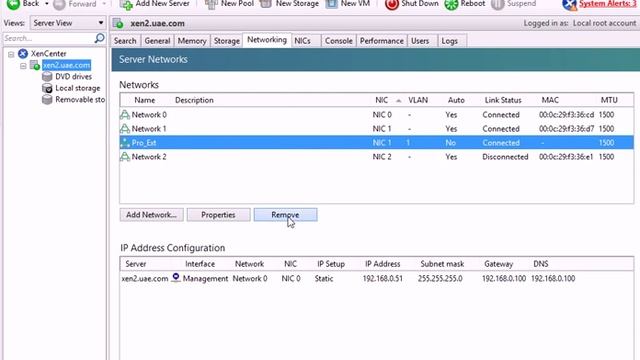Click the Management interface icon
This screenshot has height=360, width=640.
176,278
